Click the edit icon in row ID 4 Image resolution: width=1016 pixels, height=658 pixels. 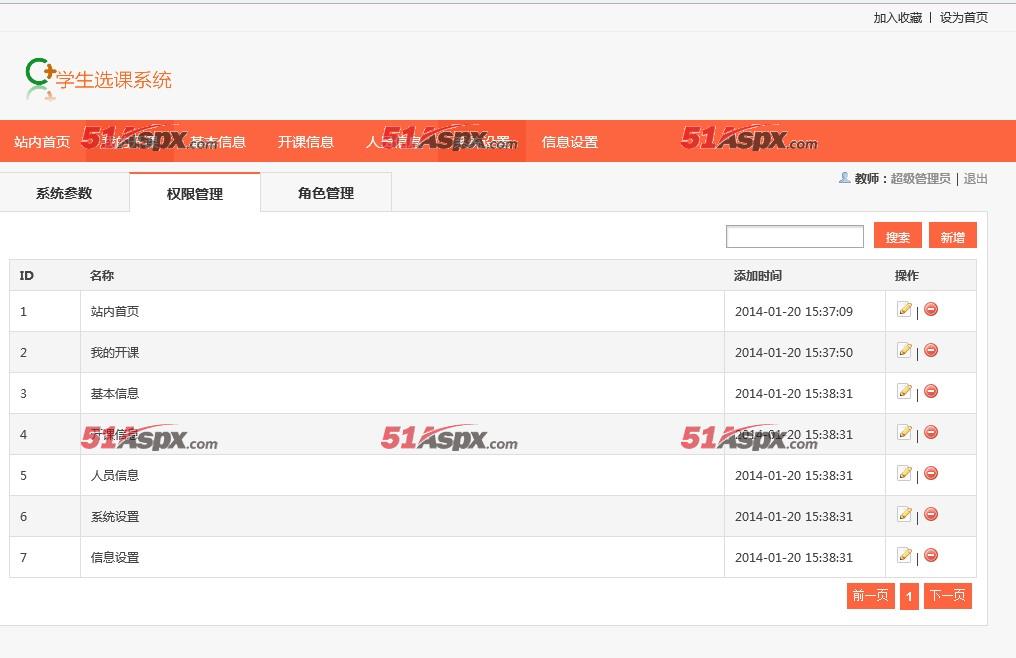point(904,433)
